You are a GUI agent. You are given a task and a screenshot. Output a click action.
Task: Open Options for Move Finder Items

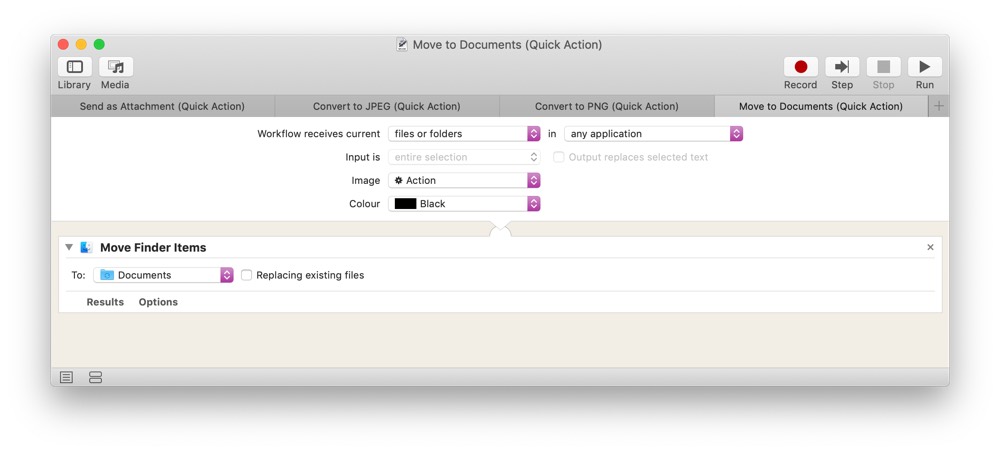click(158, 302)
